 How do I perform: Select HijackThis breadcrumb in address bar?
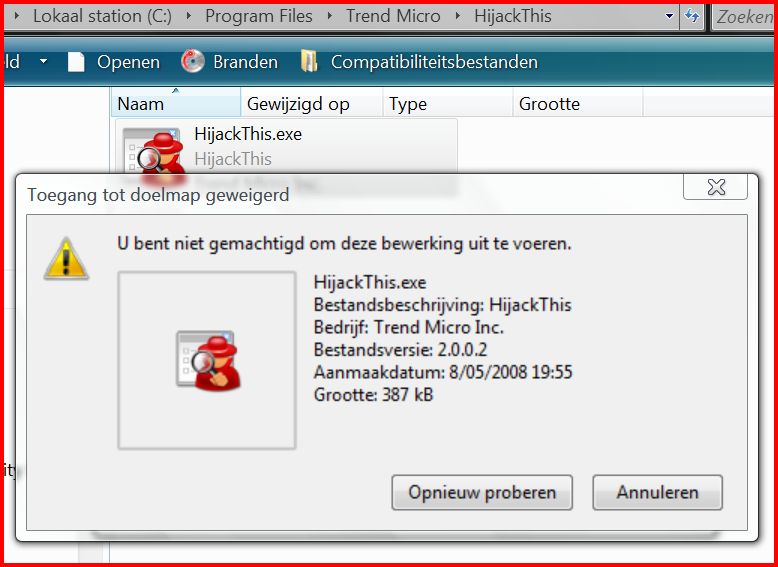pyautogui.click(x=513, y=16)
